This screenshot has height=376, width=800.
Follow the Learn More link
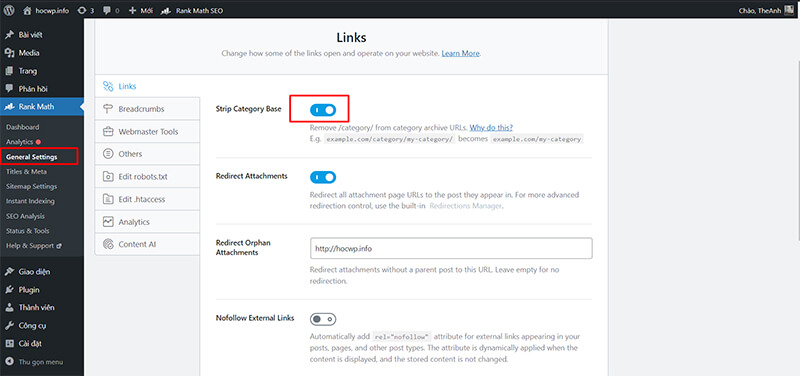(x=460, y=53)
